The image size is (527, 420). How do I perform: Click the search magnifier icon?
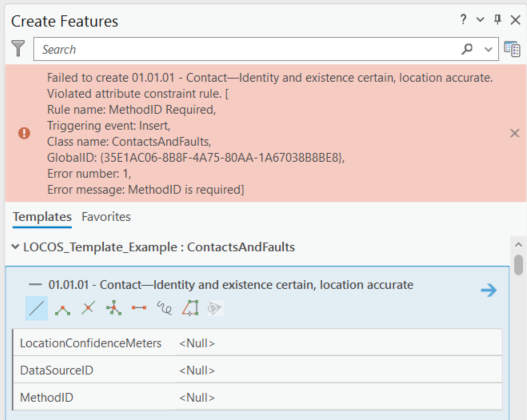click(467, 49)
